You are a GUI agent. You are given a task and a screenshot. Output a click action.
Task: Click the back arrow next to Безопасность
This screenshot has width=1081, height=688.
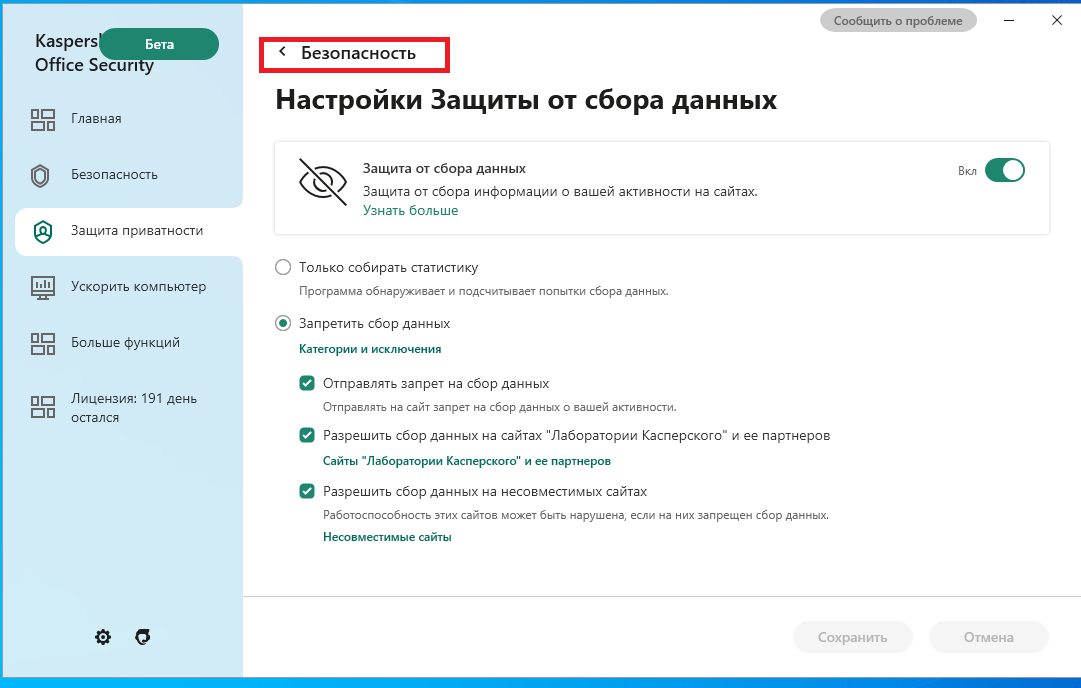282,52
